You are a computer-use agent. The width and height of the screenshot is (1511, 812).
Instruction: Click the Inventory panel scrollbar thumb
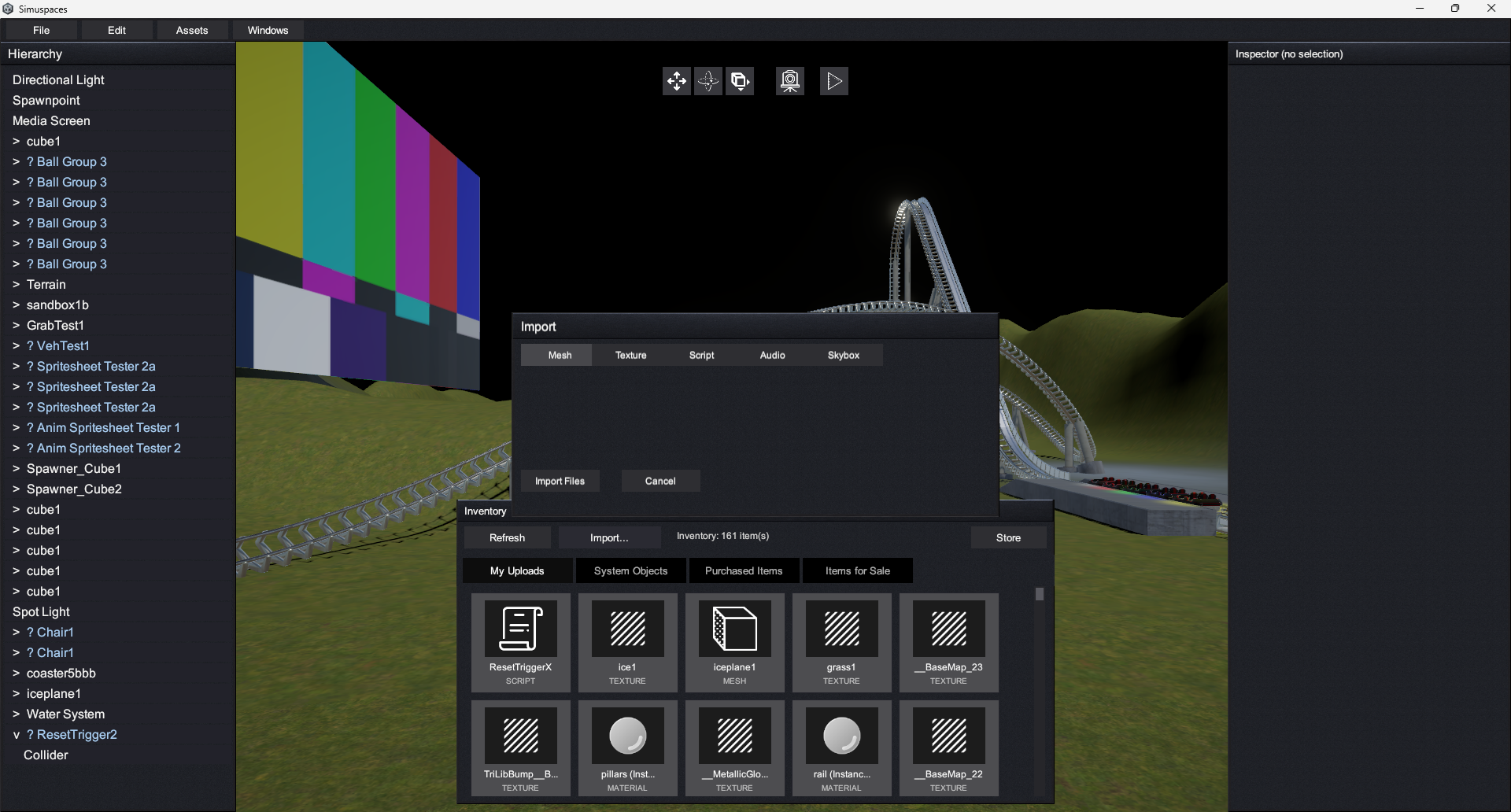1040,594
